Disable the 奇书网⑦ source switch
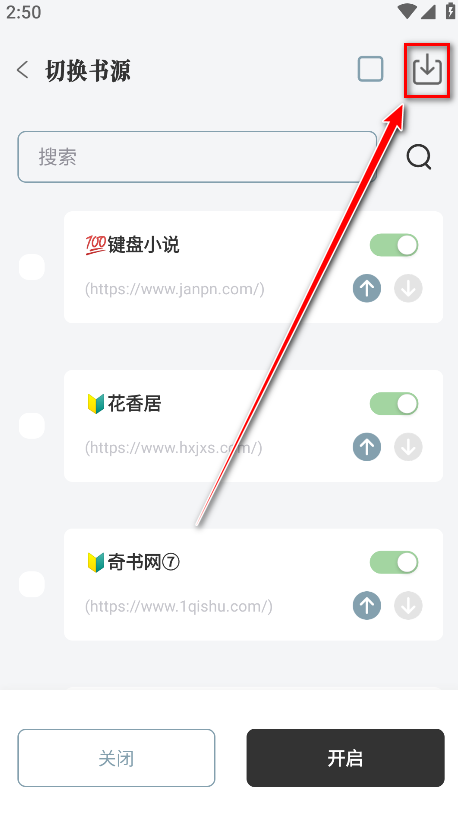Image resolution: width=458 pixels, height=820 pixels. click(x=394, y=562)
